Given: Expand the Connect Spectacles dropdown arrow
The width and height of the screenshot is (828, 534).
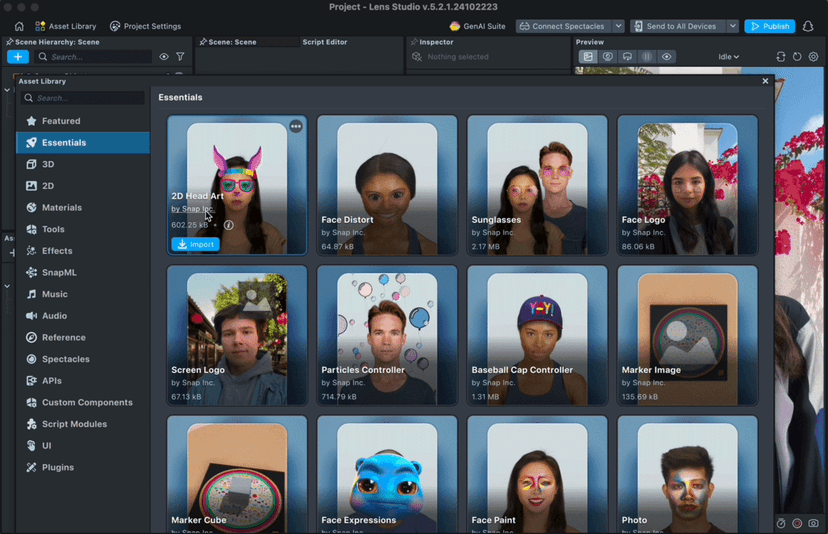Looking at the screenshot, I should (x=618, y=26).
